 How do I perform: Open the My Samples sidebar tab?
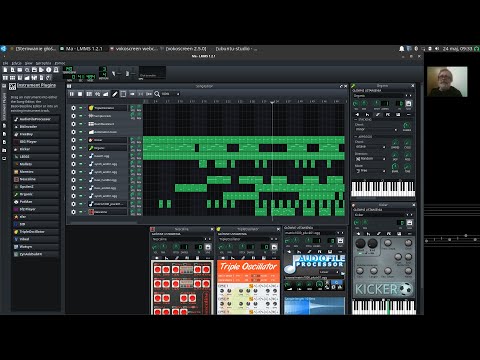click(x=4, y=134)
